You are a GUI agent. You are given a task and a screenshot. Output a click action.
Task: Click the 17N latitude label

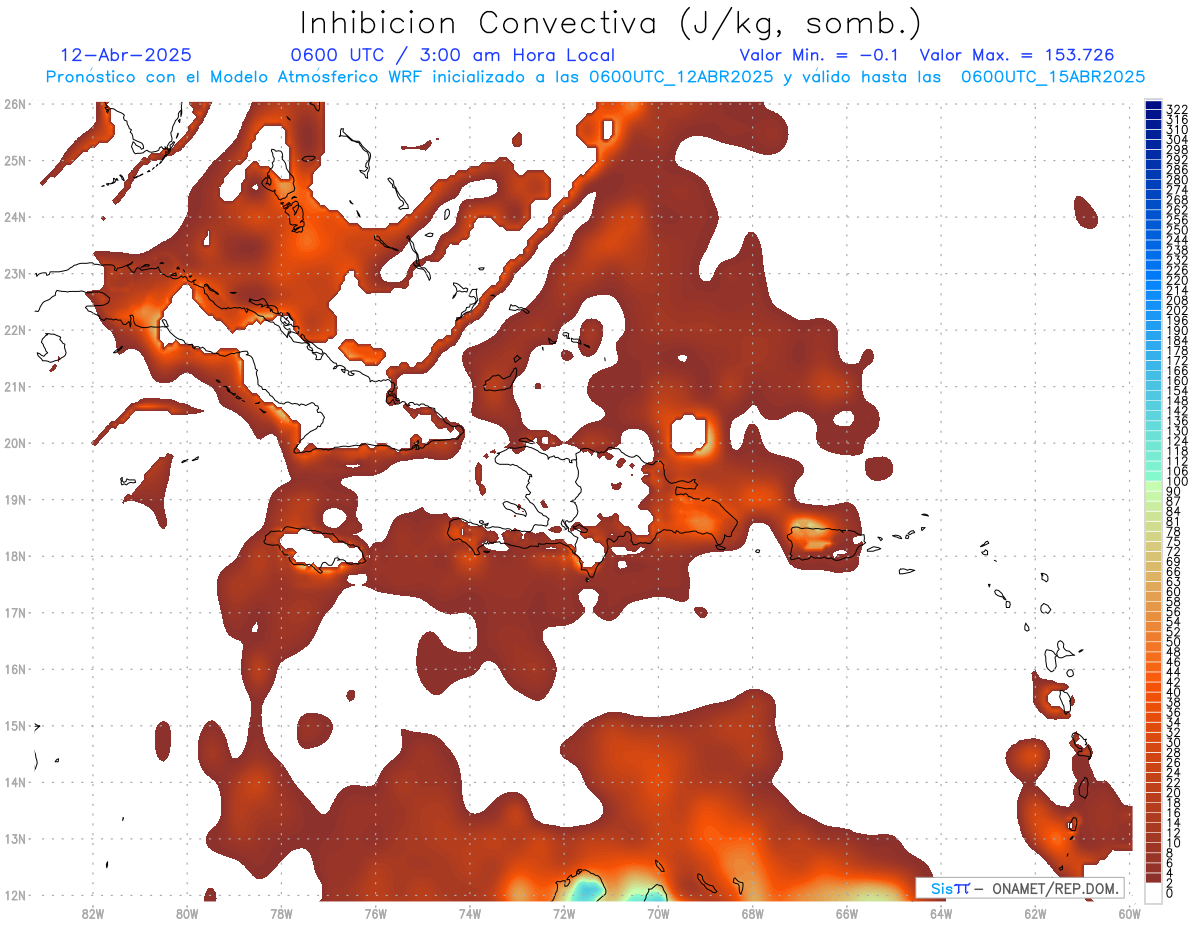click(16, 612)
